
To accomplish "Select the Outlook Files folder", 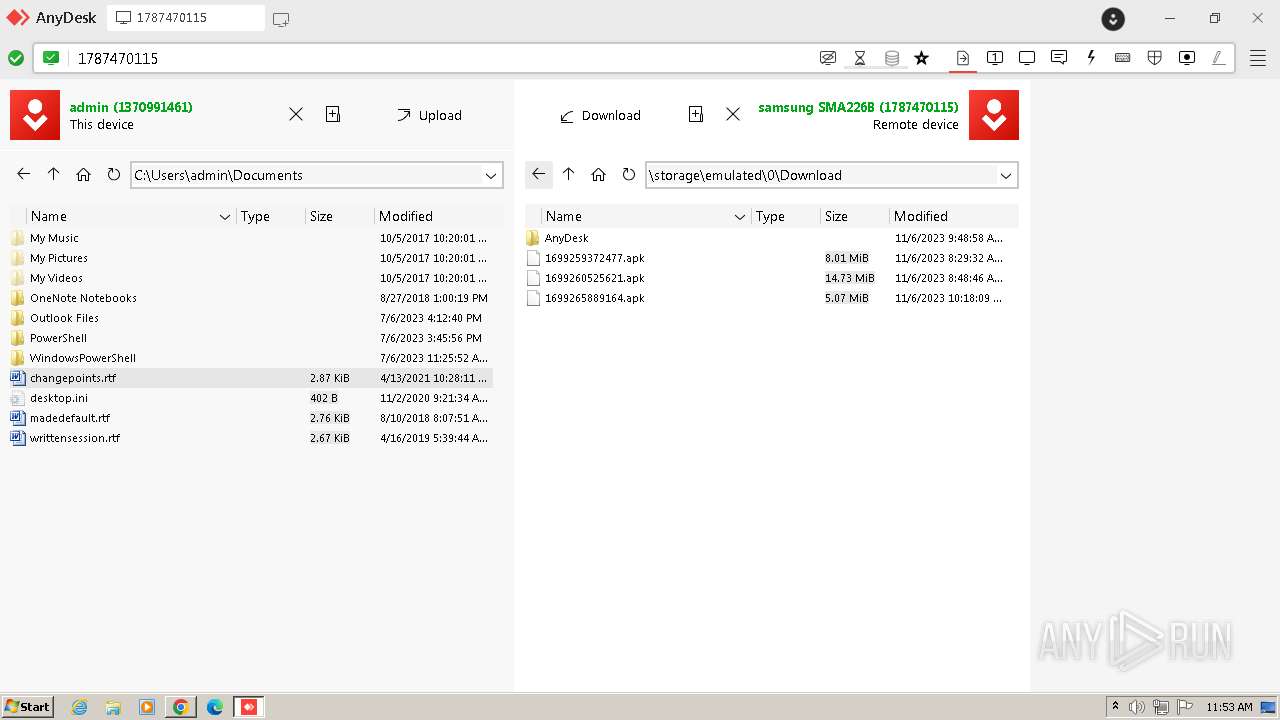I will point(251,318).
